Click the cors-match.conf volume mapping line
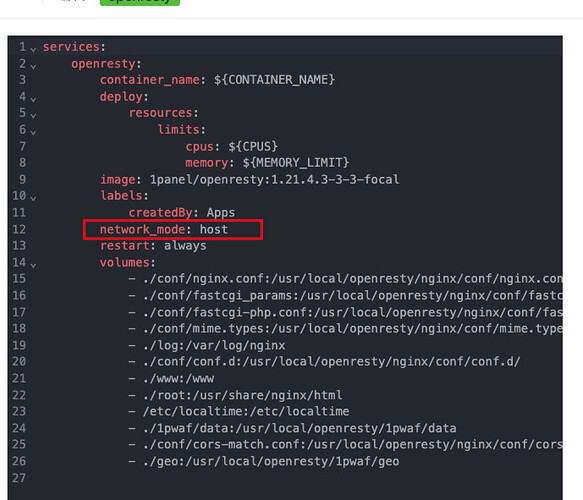583x500 pixels. pos(345,445)
